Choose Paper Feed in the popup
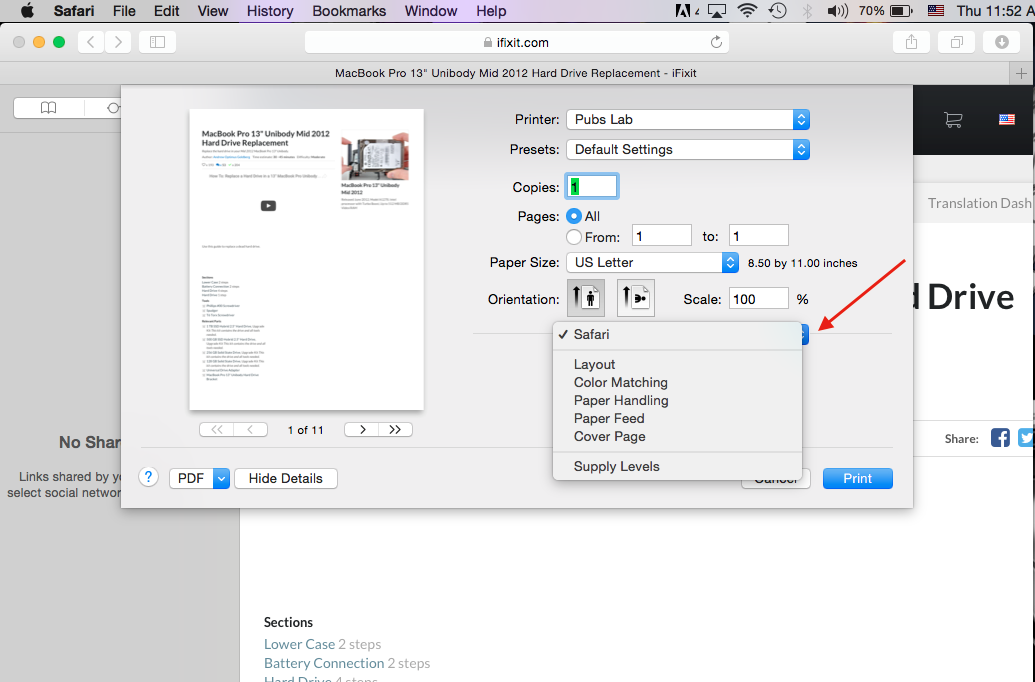 coord(677,419)
